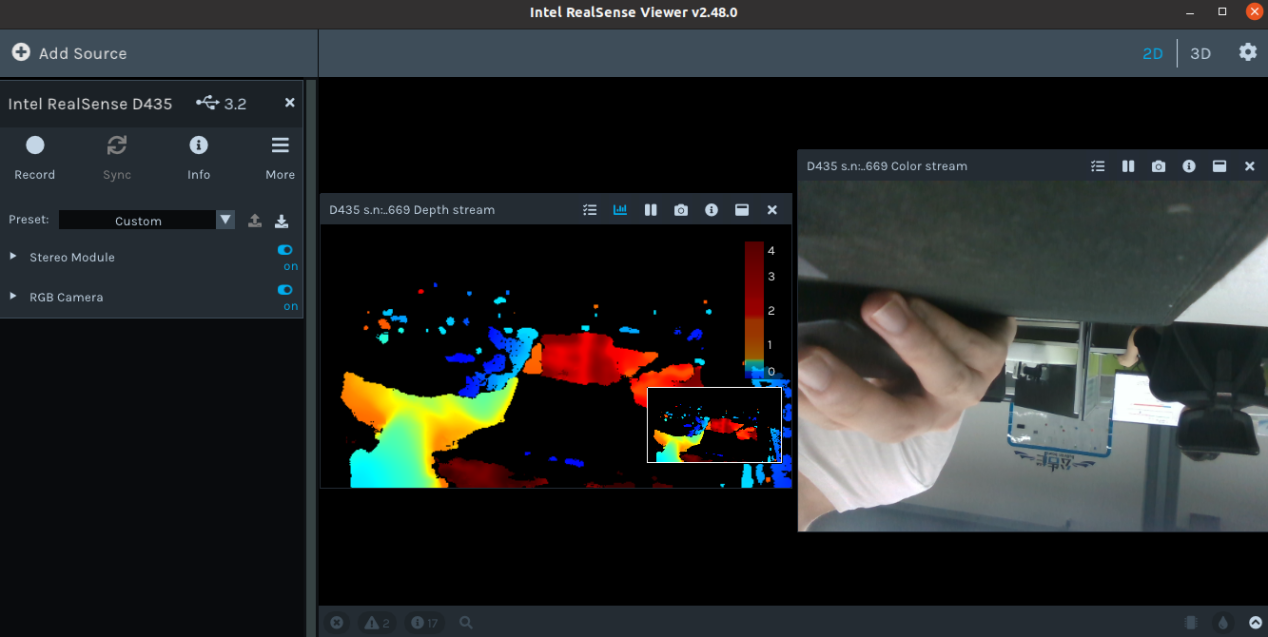1268x637 pixels.
Task: Click Add Source
Action: 70,53
